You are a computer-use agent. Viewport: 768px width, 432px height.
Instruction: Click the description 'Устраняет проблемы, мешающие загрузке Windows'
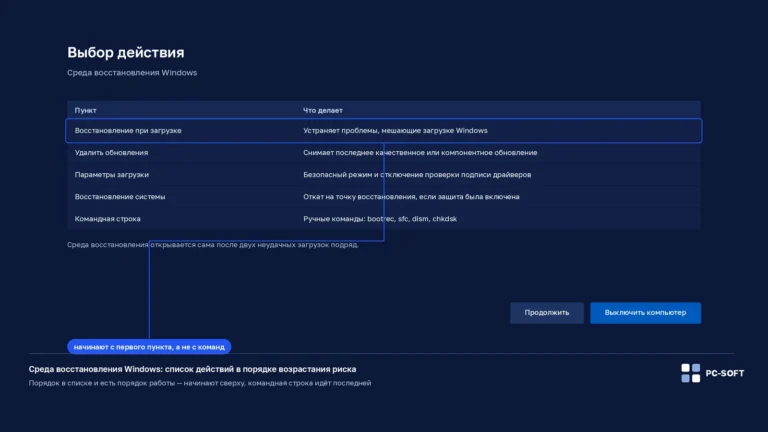pyautogui.click(x=395, y=131)
